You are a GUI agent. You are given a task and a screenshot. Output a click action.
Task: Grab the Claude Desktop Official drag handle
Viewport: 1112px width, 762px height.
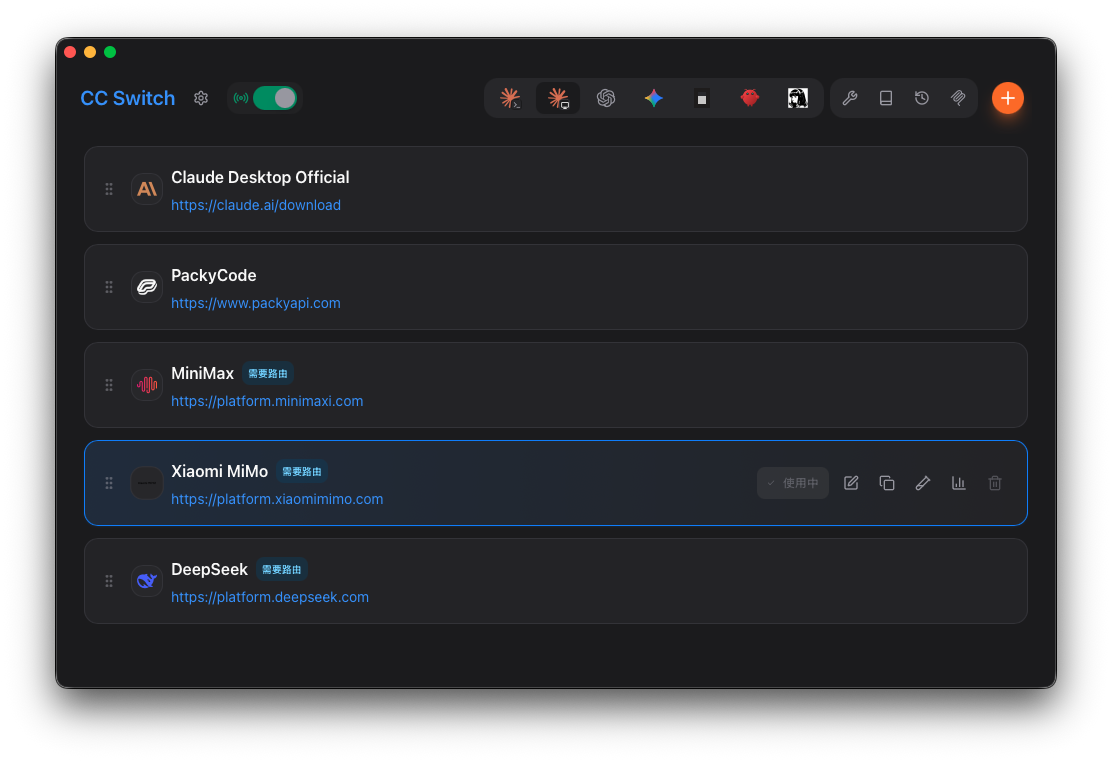point(109,189)
